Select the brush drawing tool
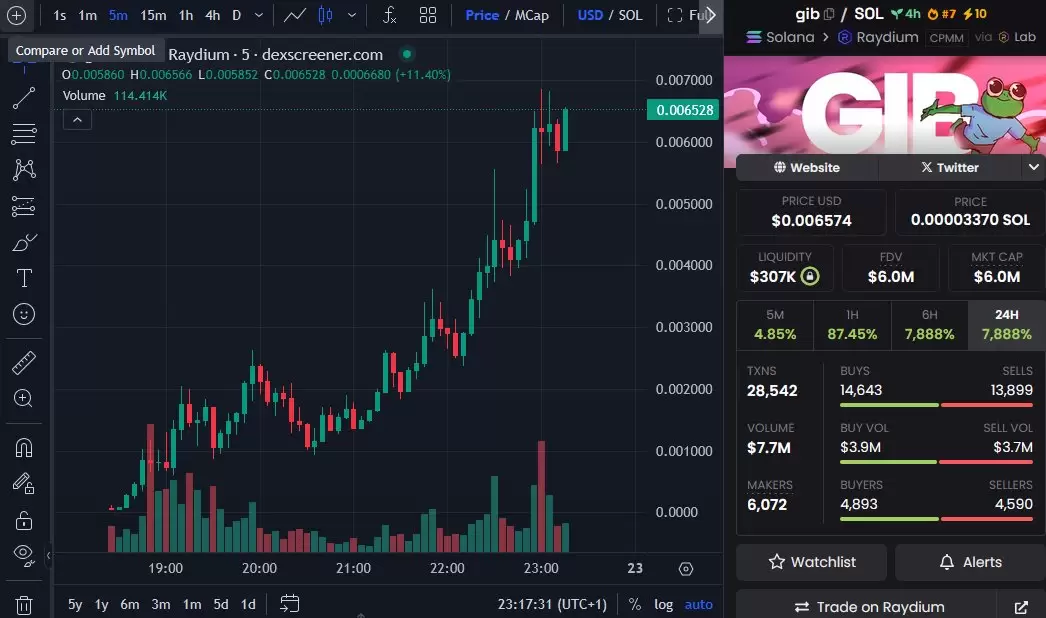 (24, 242)
